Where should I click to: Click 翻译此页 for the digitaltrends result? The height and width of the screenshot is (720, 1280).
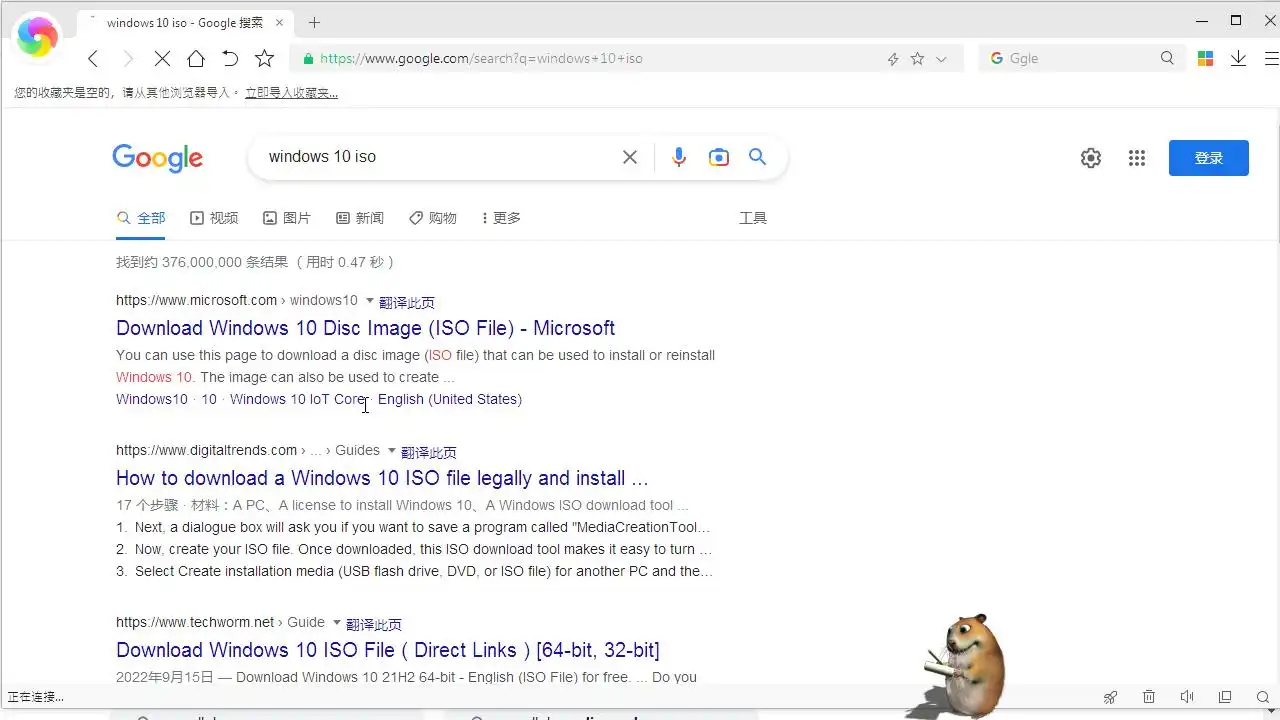click(429, 452)
